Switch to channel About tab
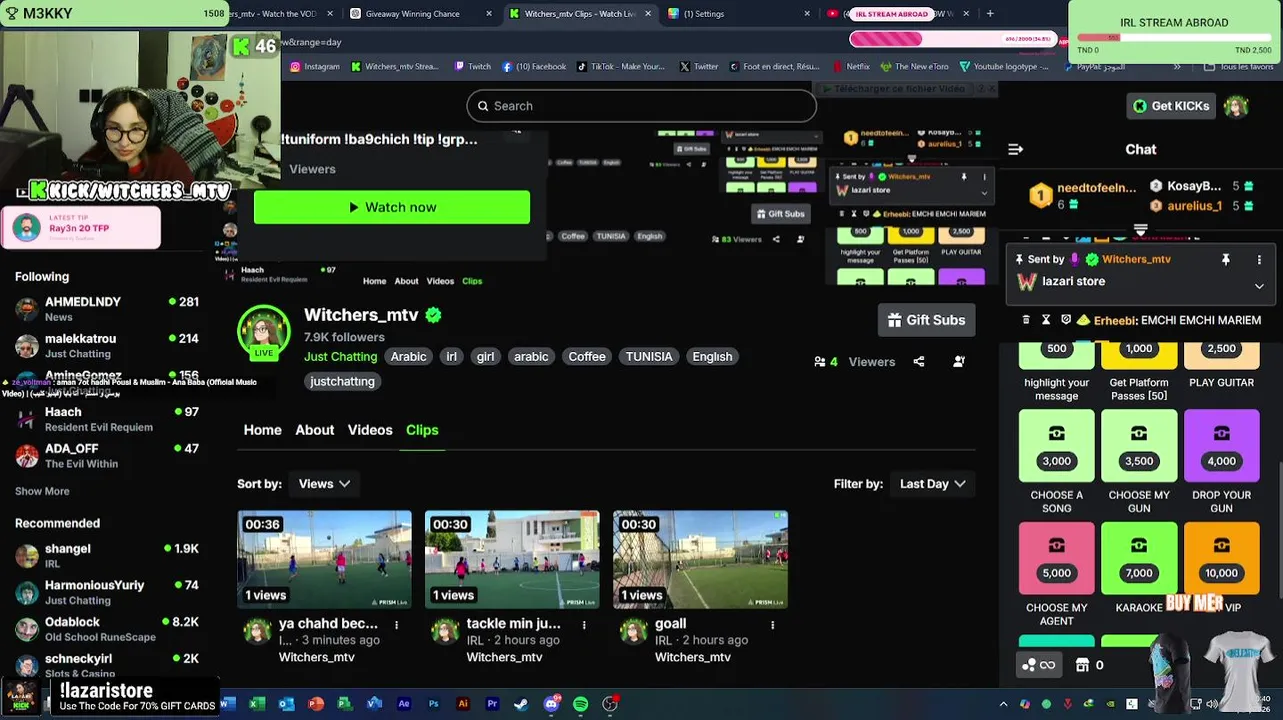1283x720 pixels. (314, 430)
